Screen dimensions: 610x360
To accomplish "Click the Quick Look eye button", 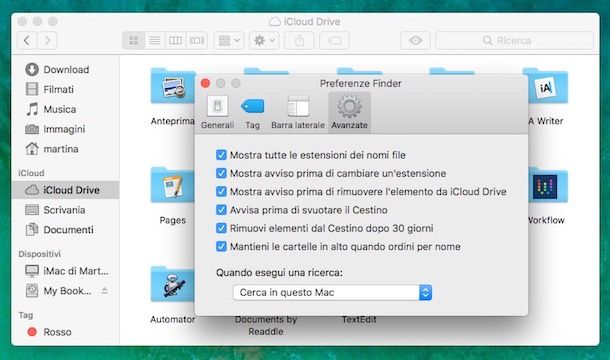I will pos(415,40).
